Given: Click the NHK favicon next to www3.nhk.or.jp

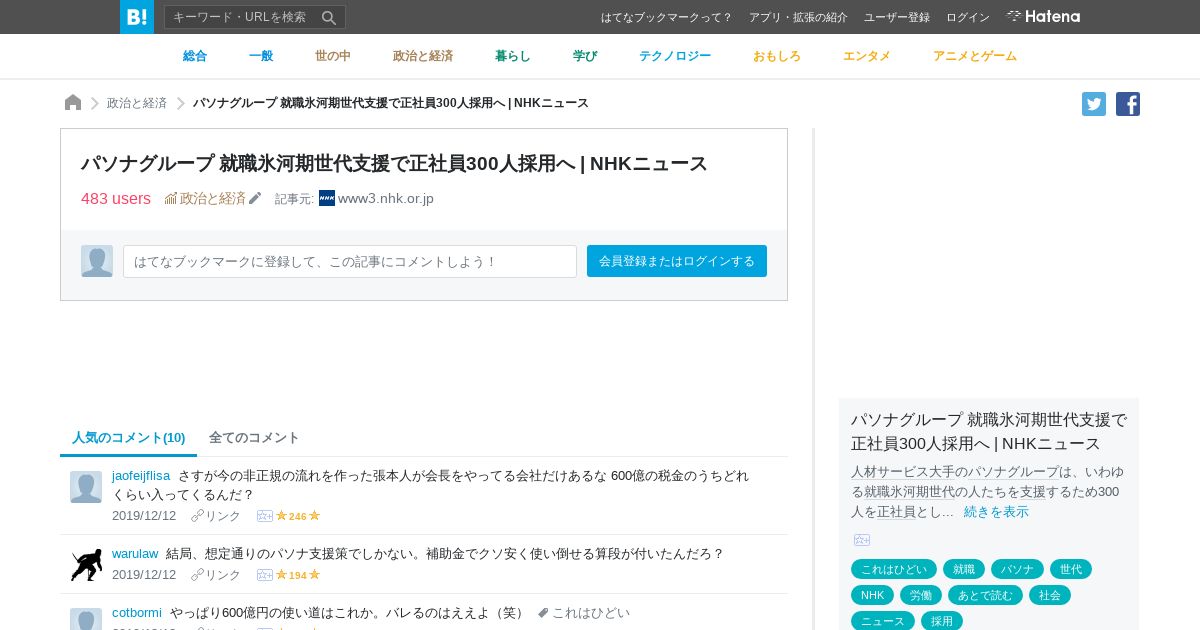Looking at the screenshot, I should coord(327,198).
